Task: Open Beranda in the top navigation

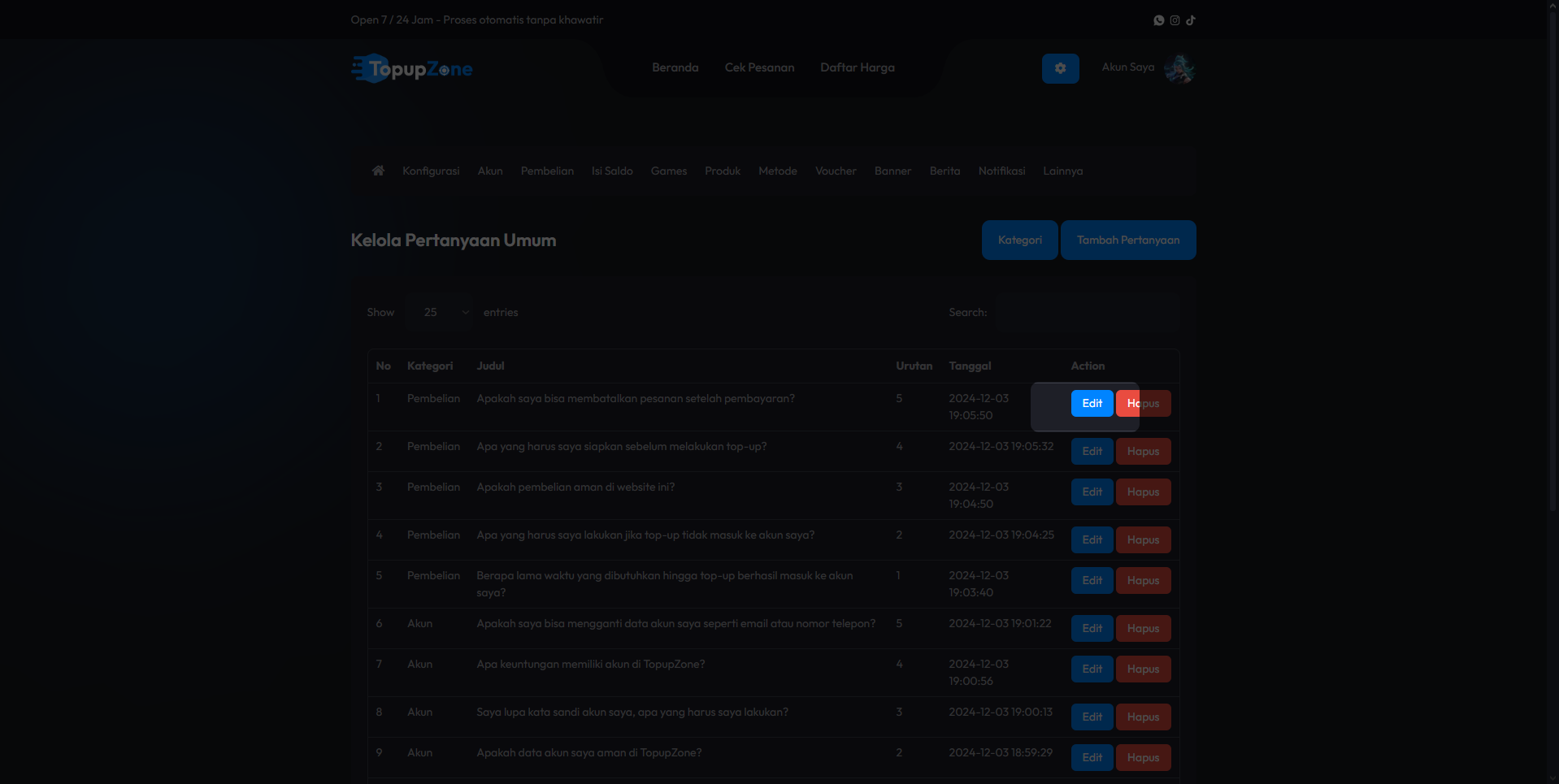Action: [675, 67]
